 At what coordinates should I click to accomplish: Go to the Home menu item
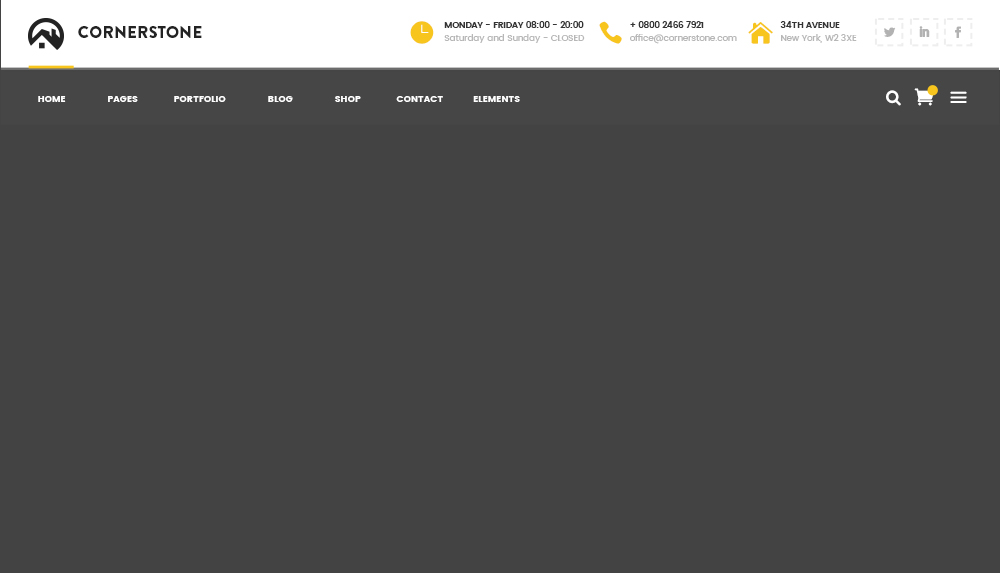click(x=51, y=99)
